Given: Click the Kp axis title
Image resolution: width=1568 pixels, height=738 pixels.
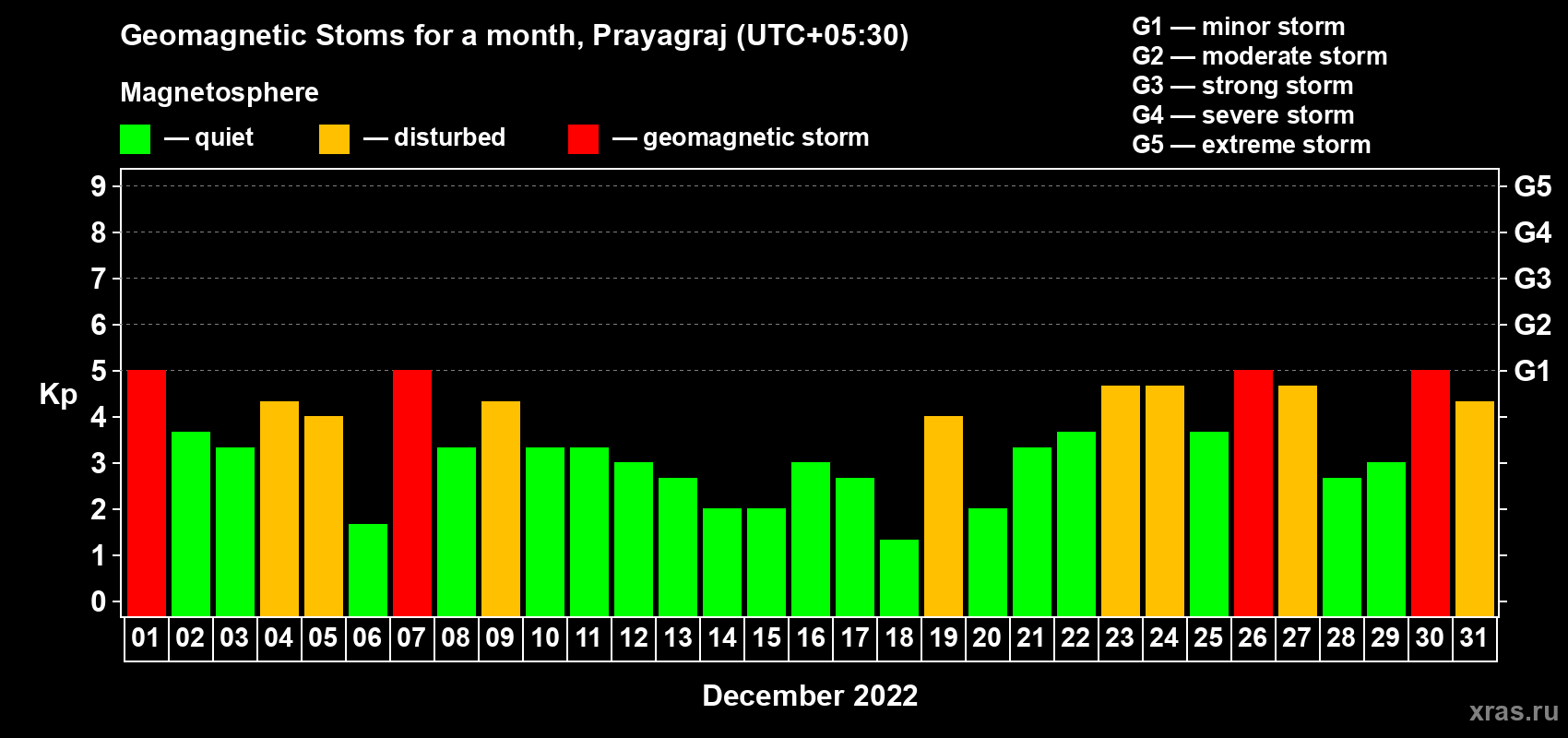Looking at the screenshot, I should [58, 395].
